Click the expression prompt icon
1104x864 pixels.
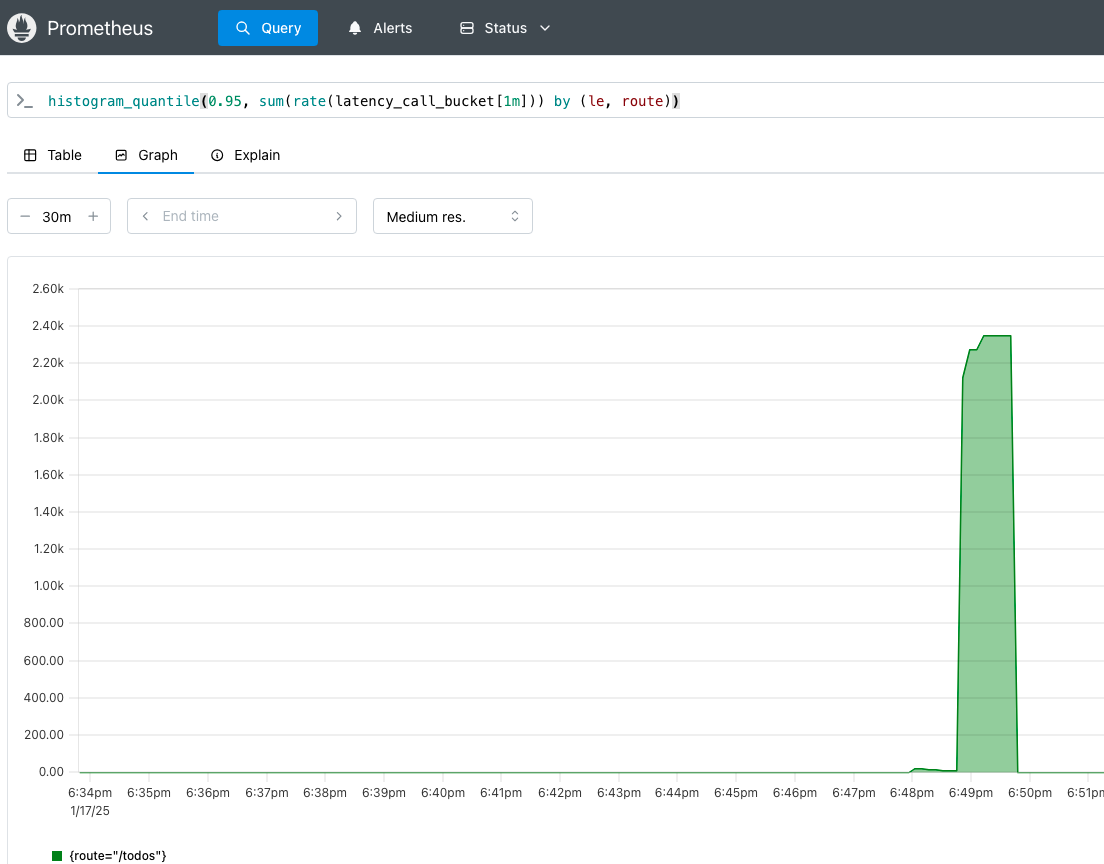25,101
